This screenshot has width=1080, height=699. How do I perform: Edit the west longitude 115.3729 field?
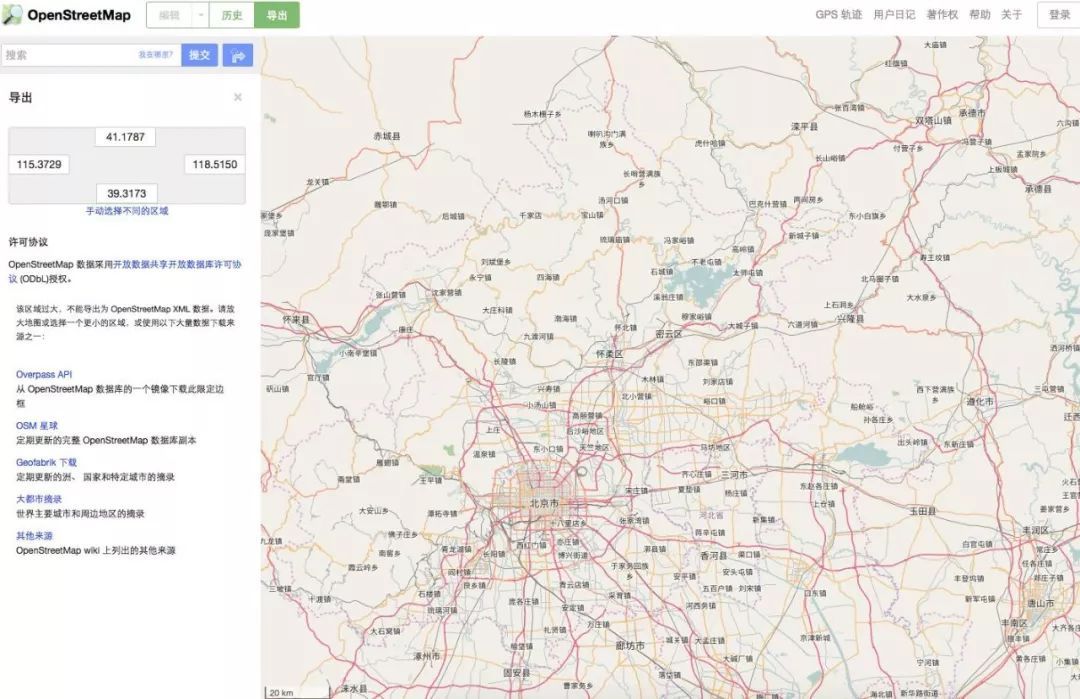39,165
